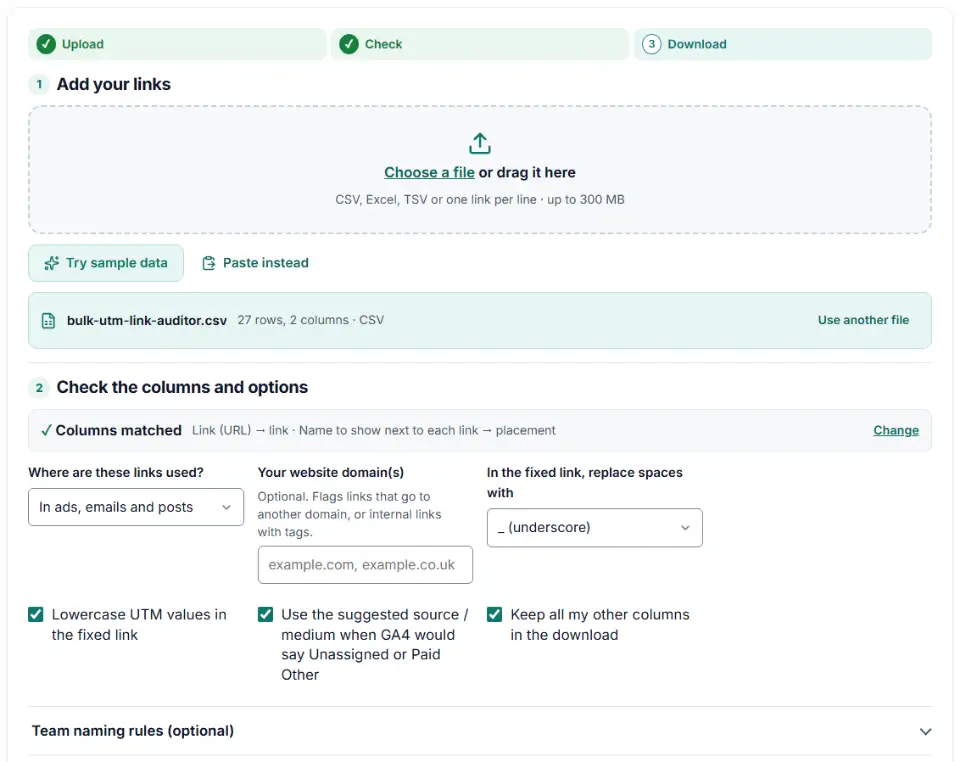Click the upload arrow icon in drop zone
This screenshot has width=960, height=762.
point(479,143)
